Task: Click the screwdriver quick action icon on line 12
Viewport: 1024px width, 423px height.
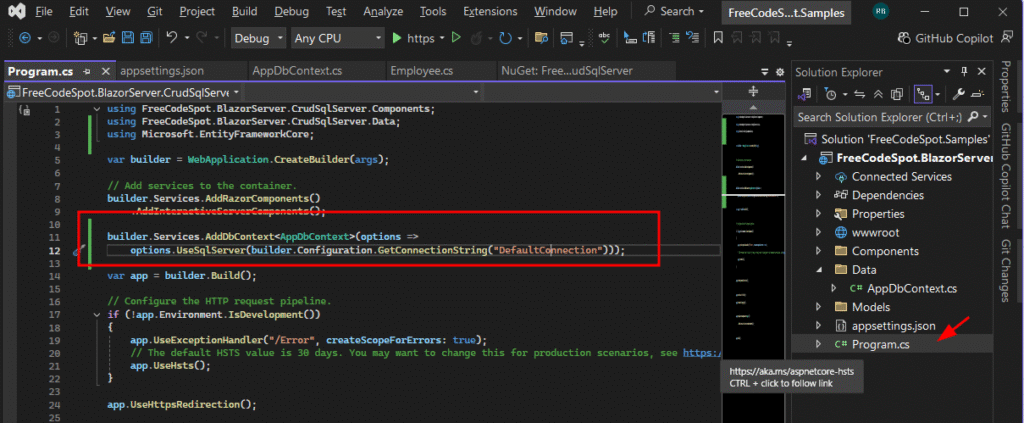Action: coord(78,250)
